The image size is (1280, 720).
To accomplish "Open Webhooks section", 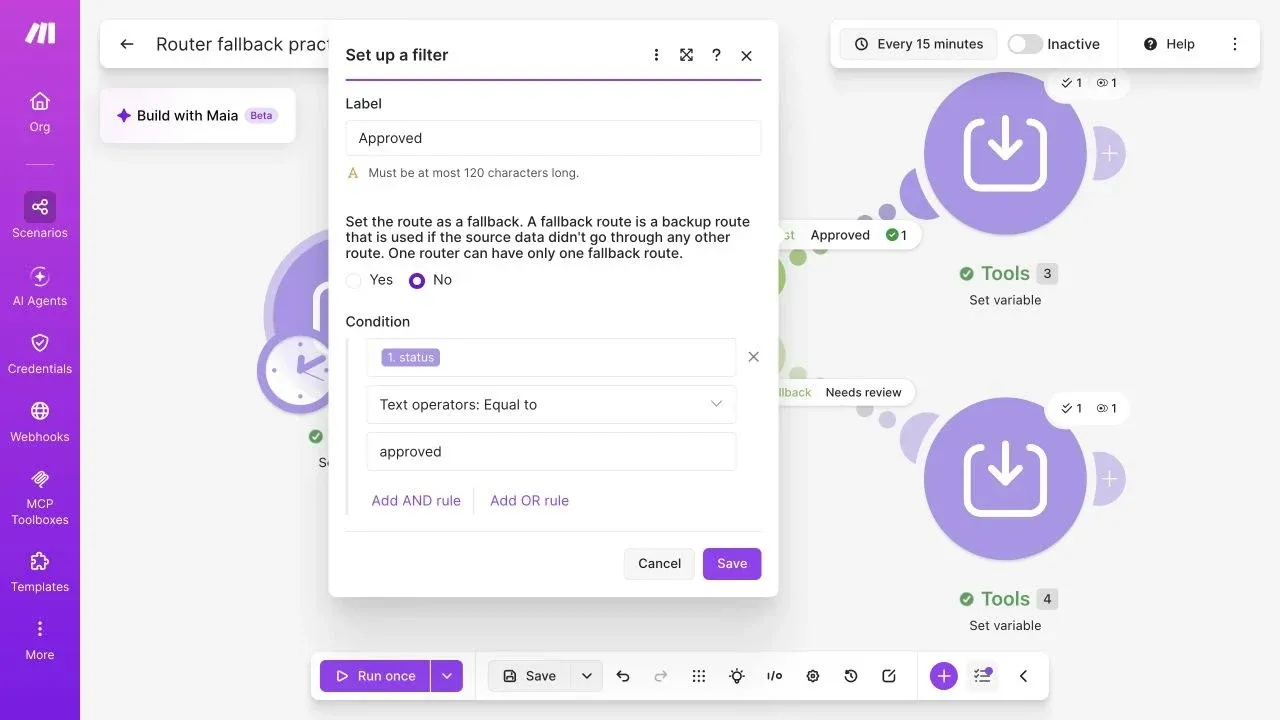I will click(40, 422).
